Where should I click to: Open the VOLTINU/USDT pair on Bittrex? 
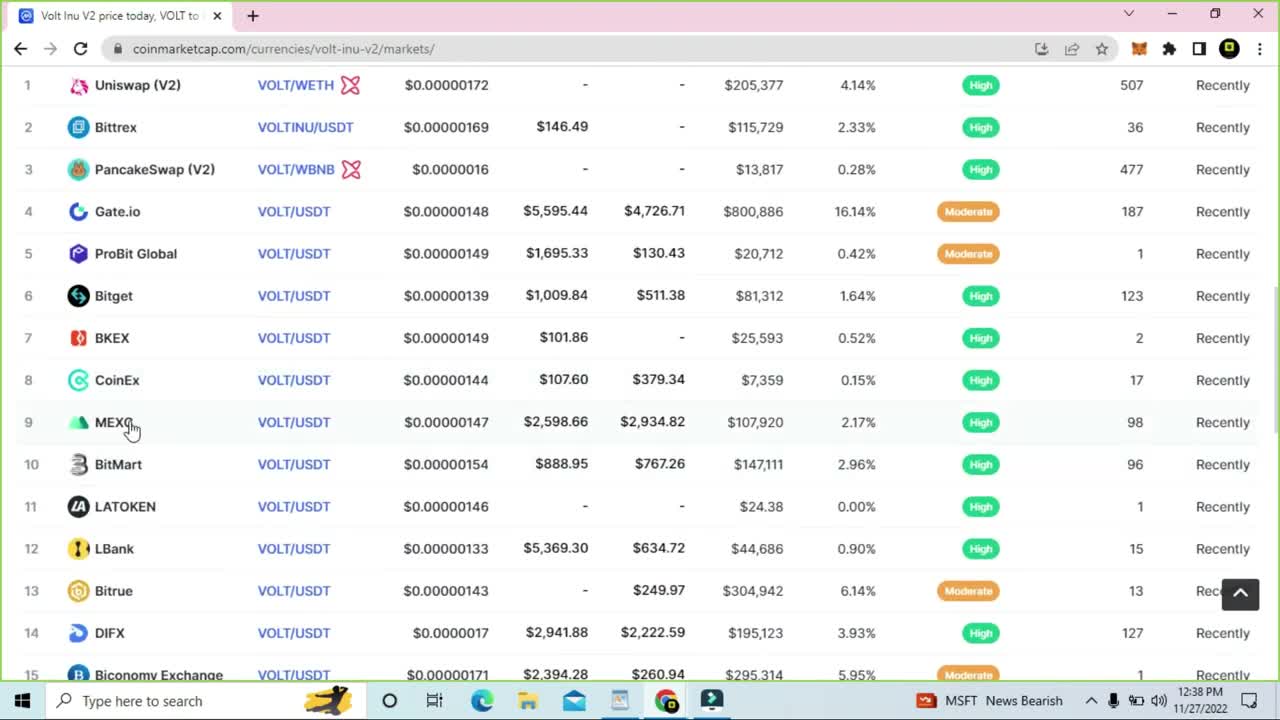tap(306, 127)
